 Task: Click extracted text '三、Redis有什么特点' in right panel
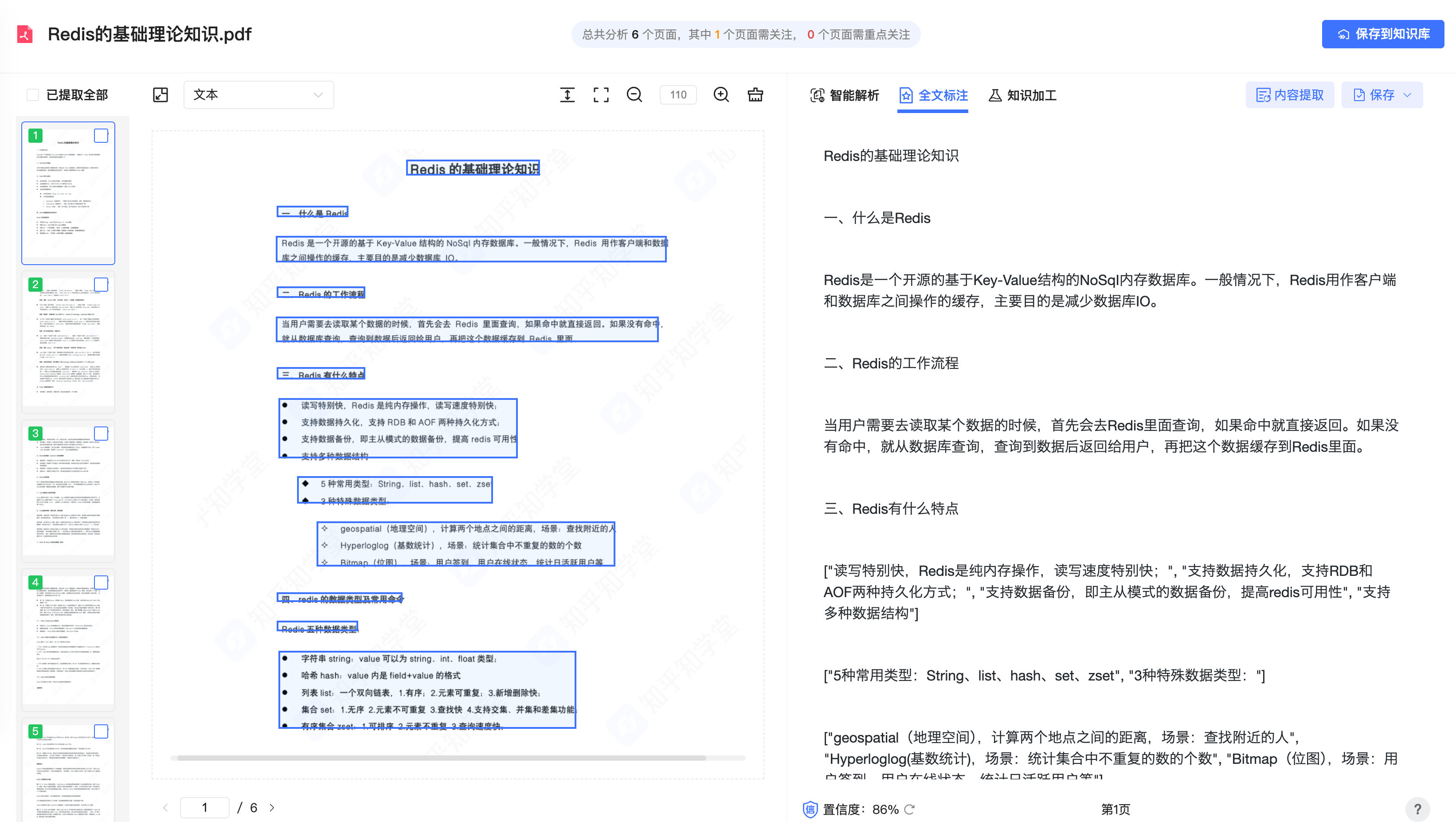pyautogui.click(x=891, y=508)
